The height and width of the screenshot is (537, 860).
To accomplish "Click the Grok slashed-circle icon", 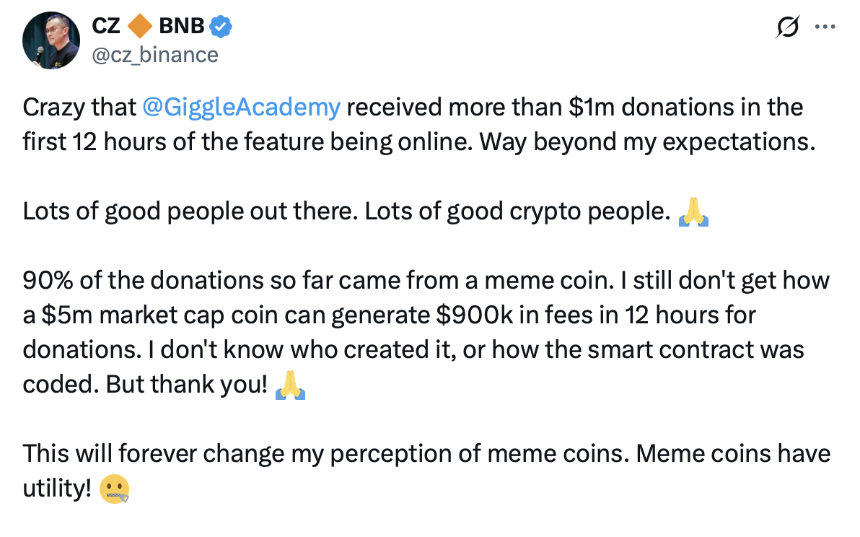I will click(787, 28).
